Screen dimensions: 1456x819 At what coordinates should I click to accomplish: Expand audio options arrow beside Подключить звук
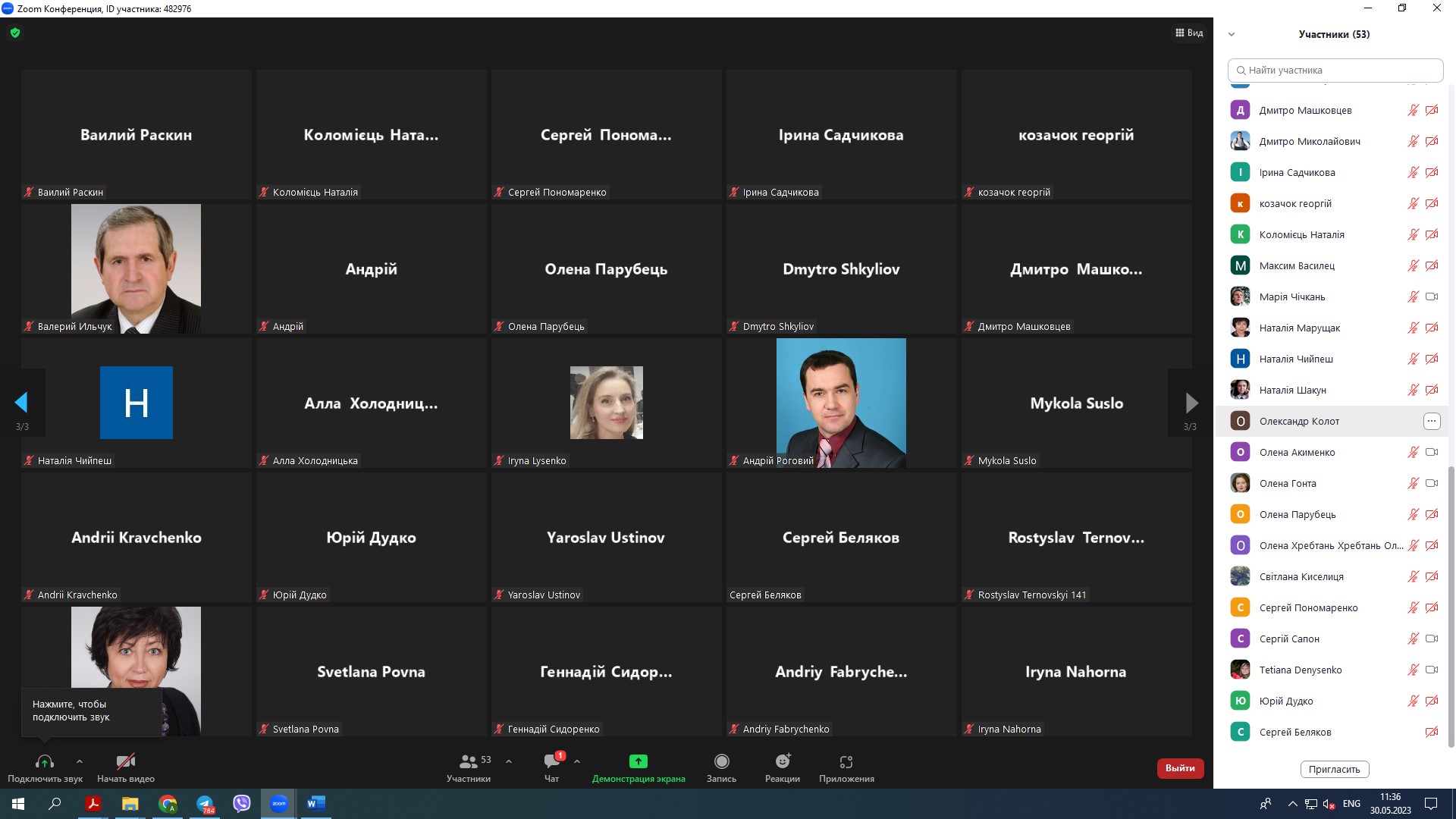tap(80, 761)
